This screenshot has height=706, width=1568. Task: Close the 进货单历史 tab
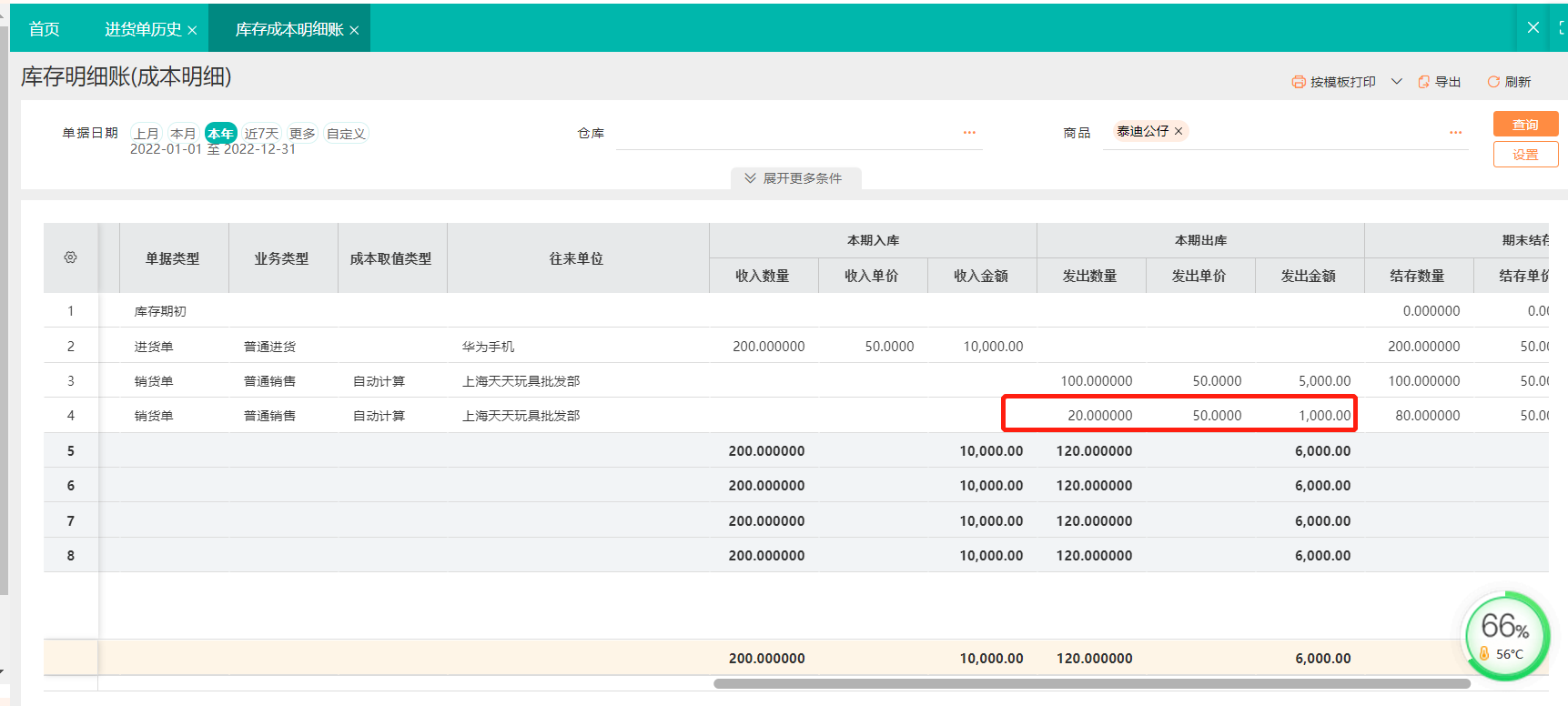192,30
